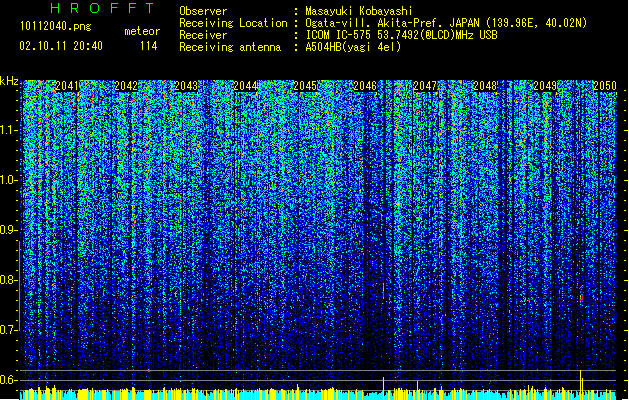Screen dimensions: 629x400
Task: Click the meteor label
Action: (142, 31)
